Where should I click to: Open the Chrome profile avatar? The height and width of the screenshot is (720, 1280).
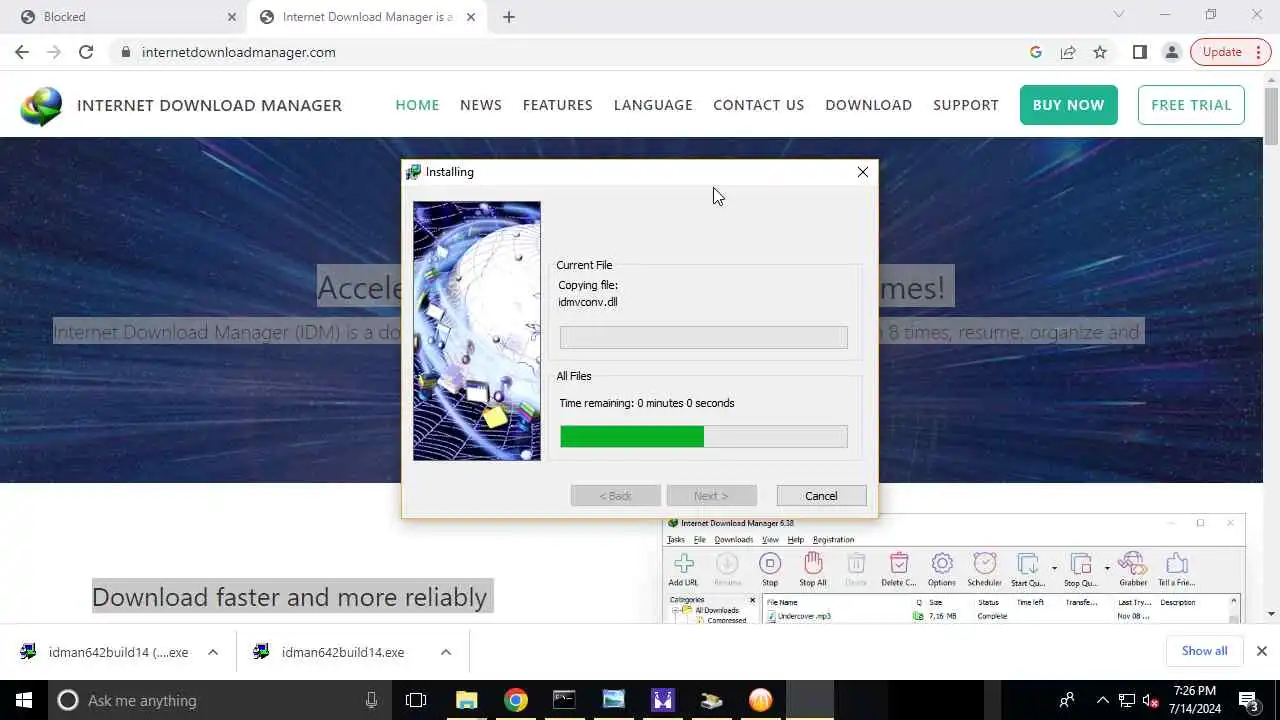click(1171, 52)
